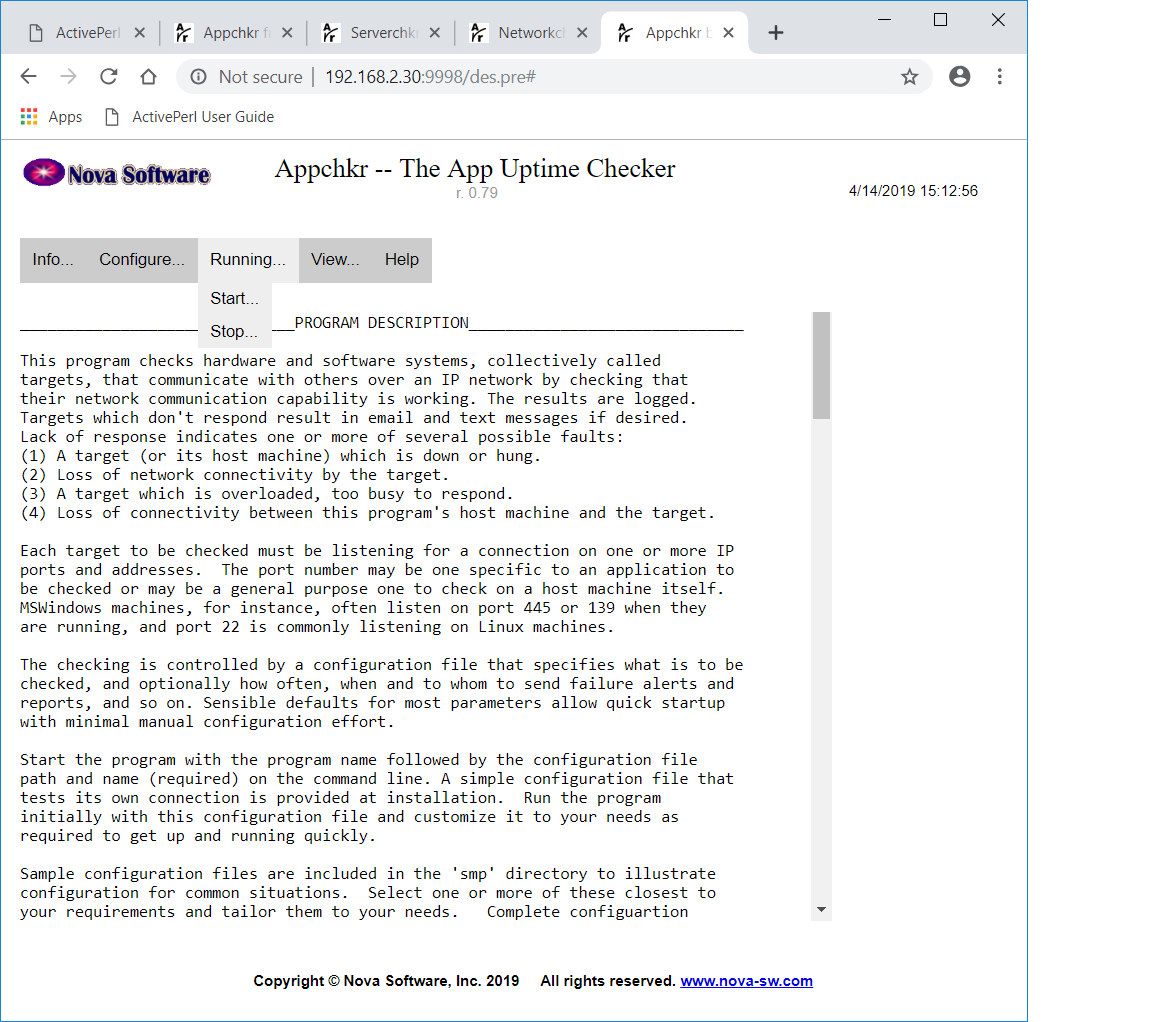Viewport: 1152px width, 1022px height.
Task: Open the View... menu
Action: (x=335, y=259)
